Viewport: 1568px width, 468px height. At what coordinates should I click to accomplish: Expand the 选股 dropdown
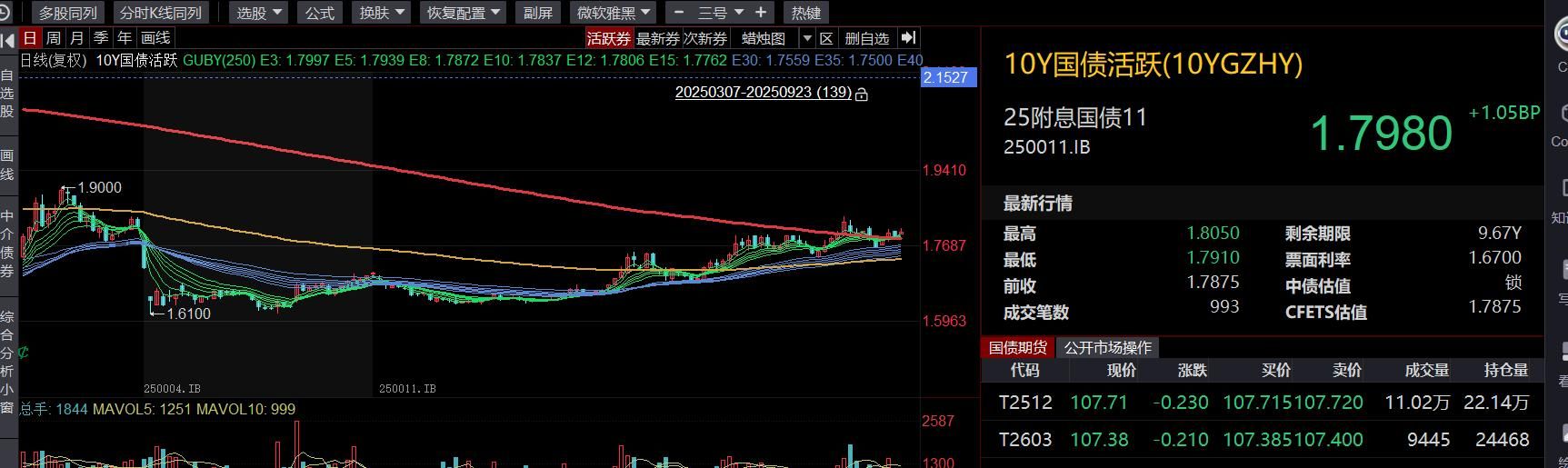[x=259, y=13]
